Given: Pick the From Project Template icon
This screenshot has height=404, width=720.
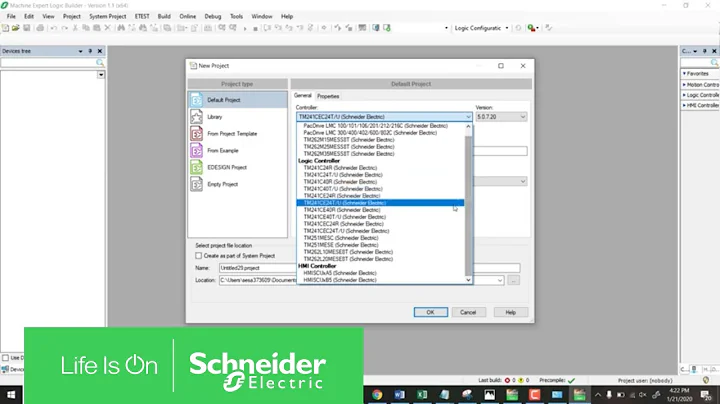Looking at the screenshot, I should [197, 134].
